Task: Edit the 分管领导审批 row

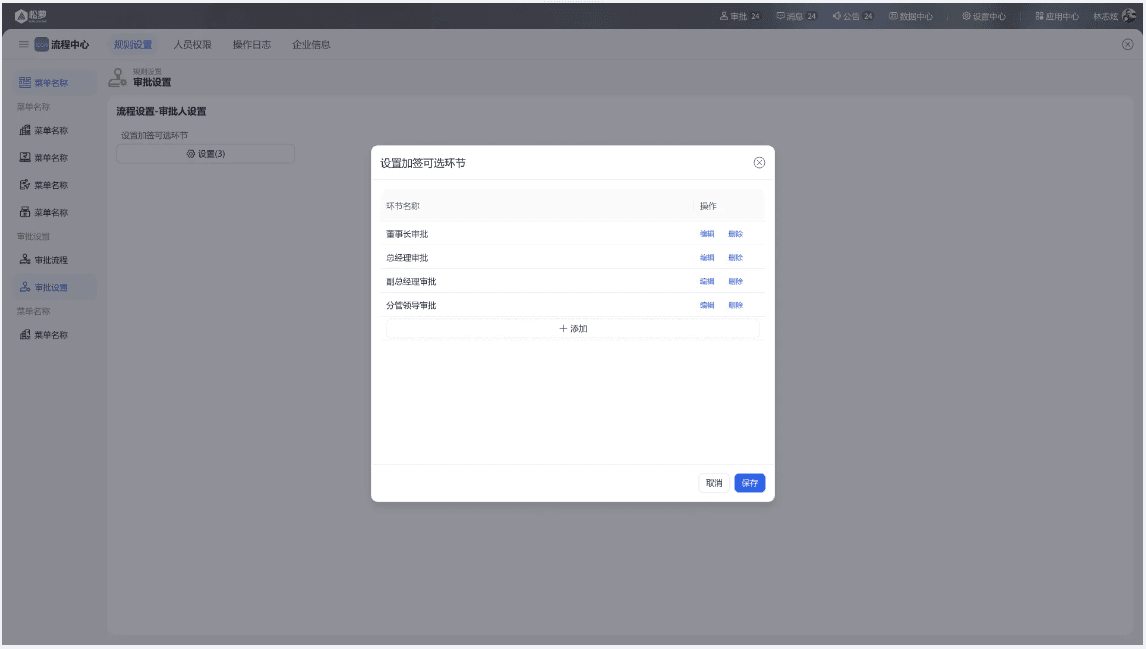Action: pyautogui.click(x=707, y=305)
